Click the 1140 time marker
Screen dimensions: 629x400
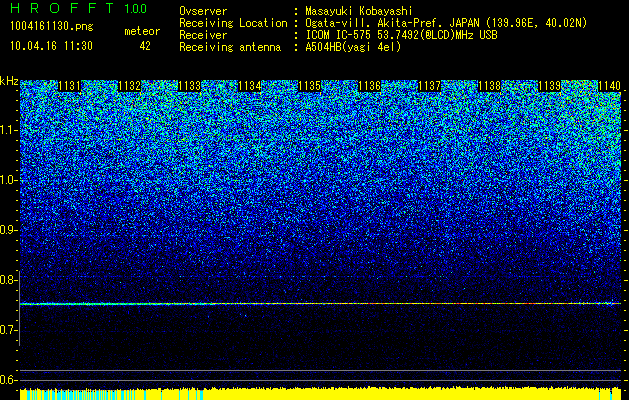click(609, 86)
